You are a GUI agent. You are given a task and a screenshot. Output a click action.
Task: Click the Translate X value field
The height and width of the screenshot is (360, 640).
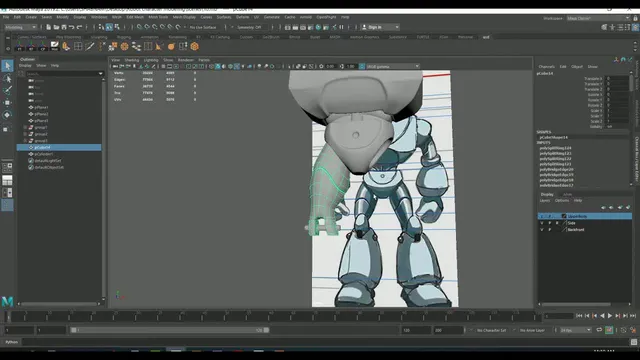pyautogui.click(x=617, y=78)
